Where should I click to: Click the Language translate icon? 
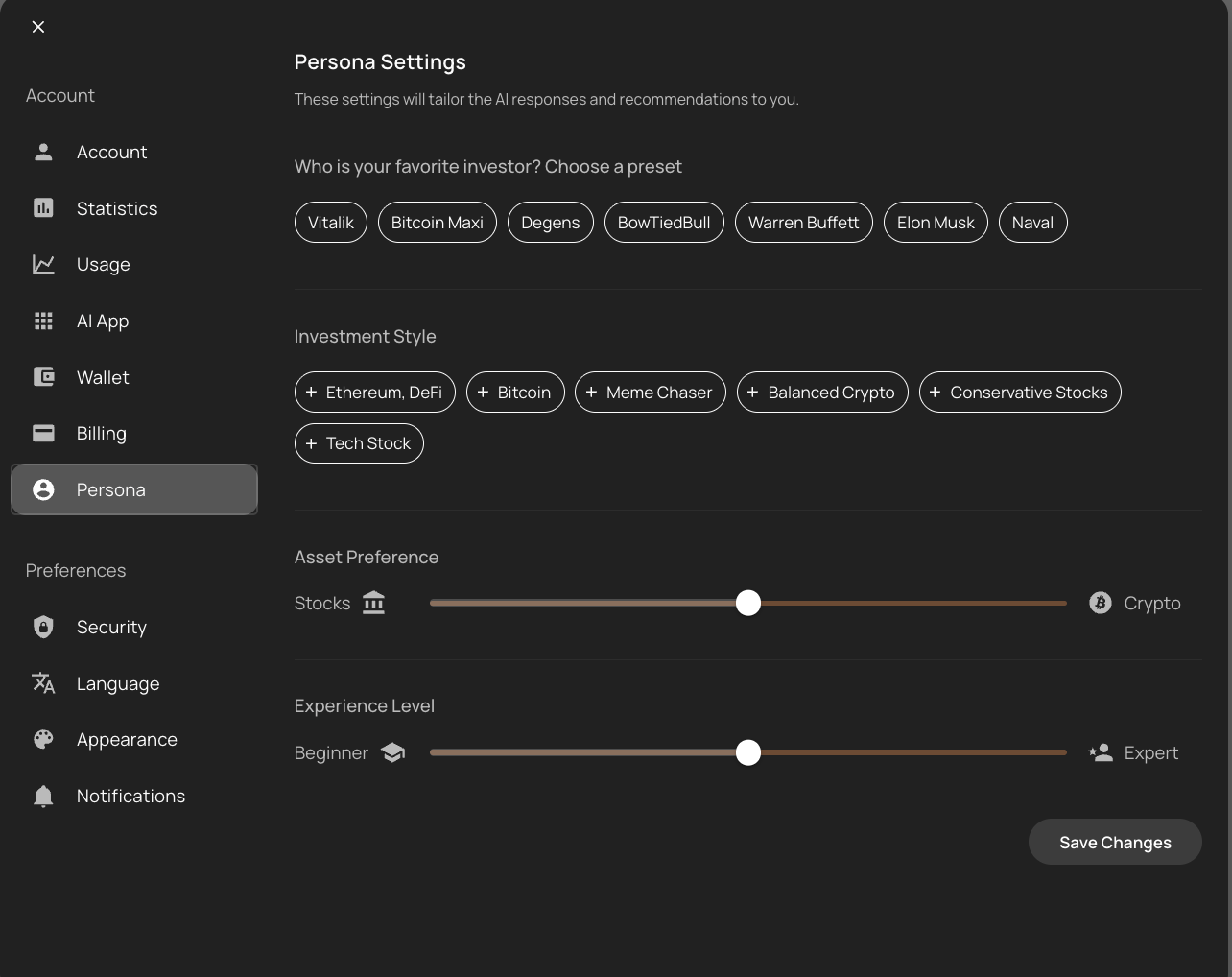(43, 683)
